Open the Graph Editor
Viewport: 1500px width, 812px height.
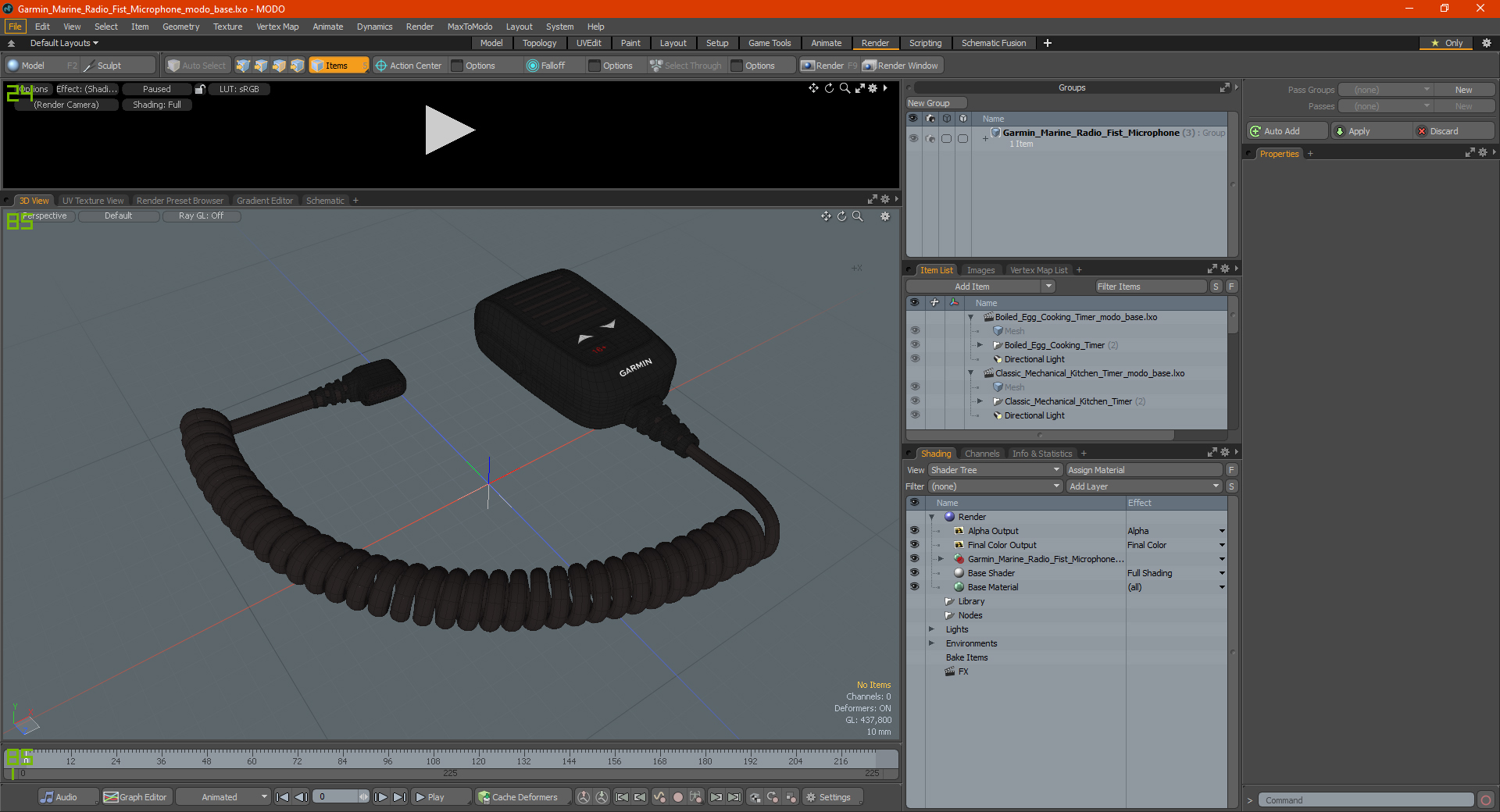[136, 797]
